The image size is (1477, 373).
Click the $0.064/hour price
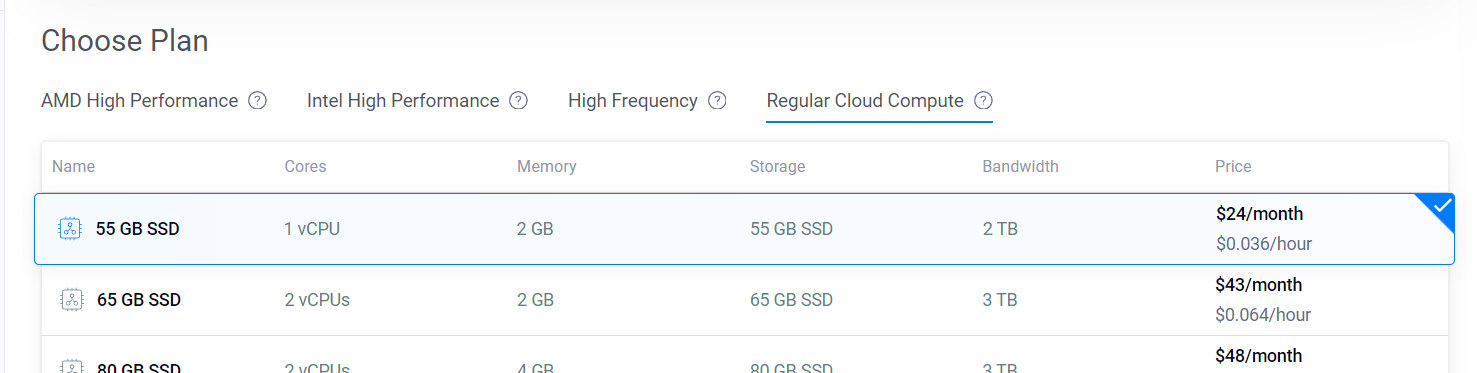1263,315
